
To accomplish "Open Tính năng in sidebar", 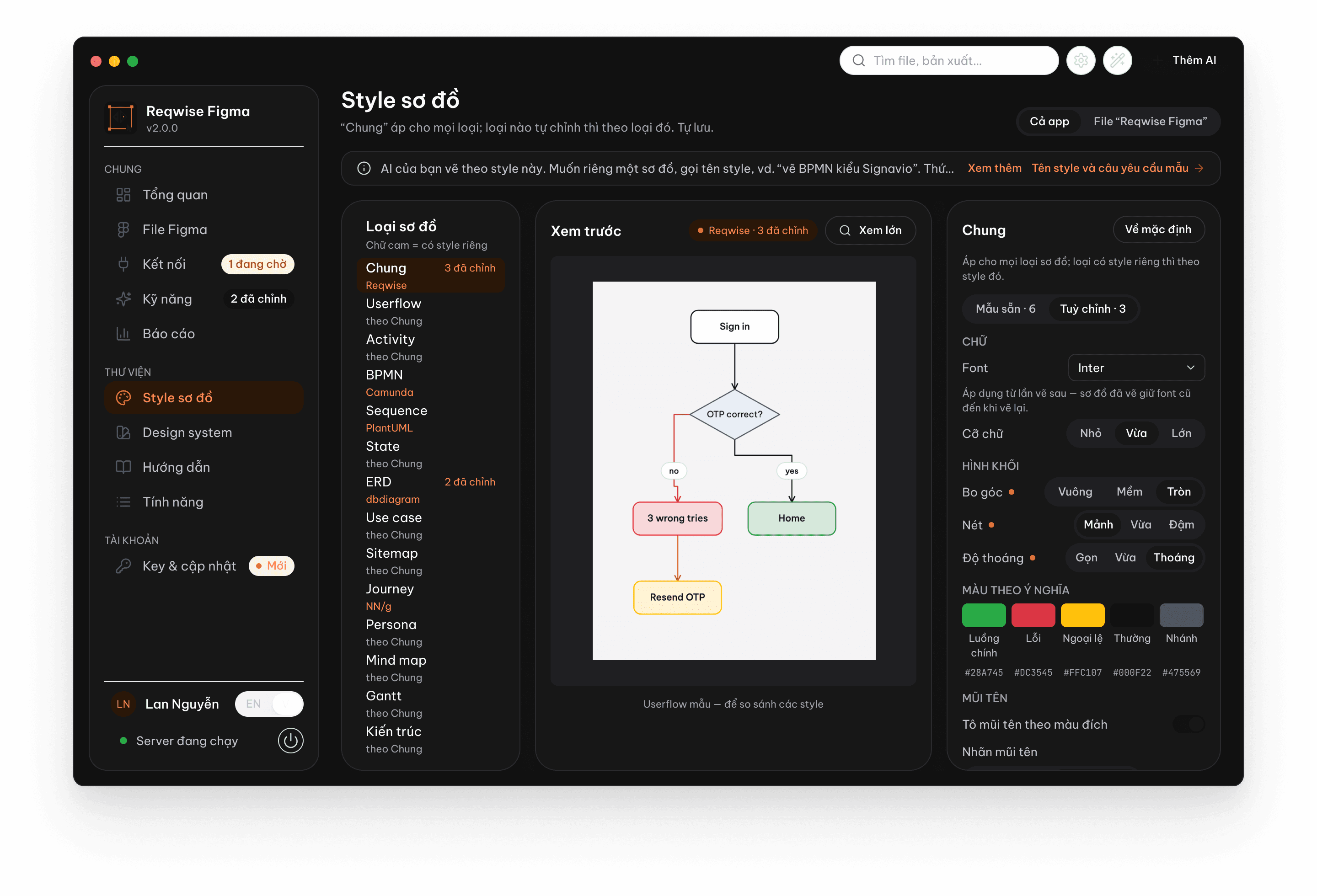I will (x=204, y=502).
